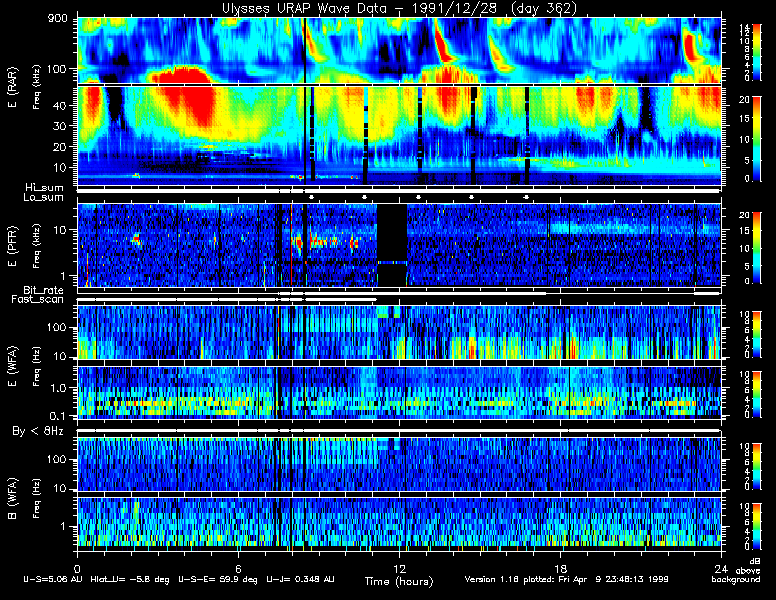Screen dimensions: 776x600
Task: Click the Ulysses URAP Wave Data plot title
Action: click(x=399, y=8)
